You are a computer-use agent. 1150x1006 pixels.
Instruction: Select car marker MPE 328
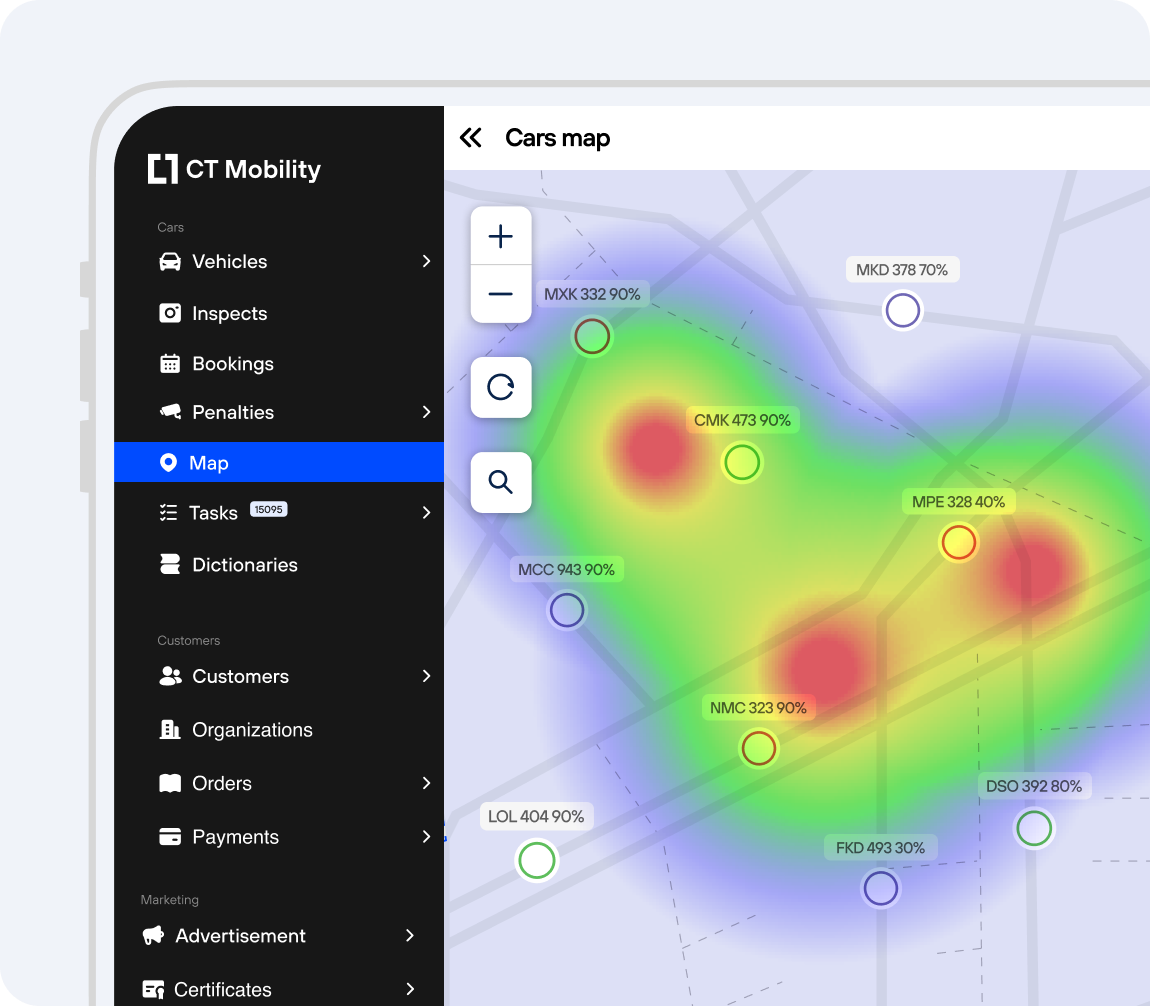tap(959, 543)
